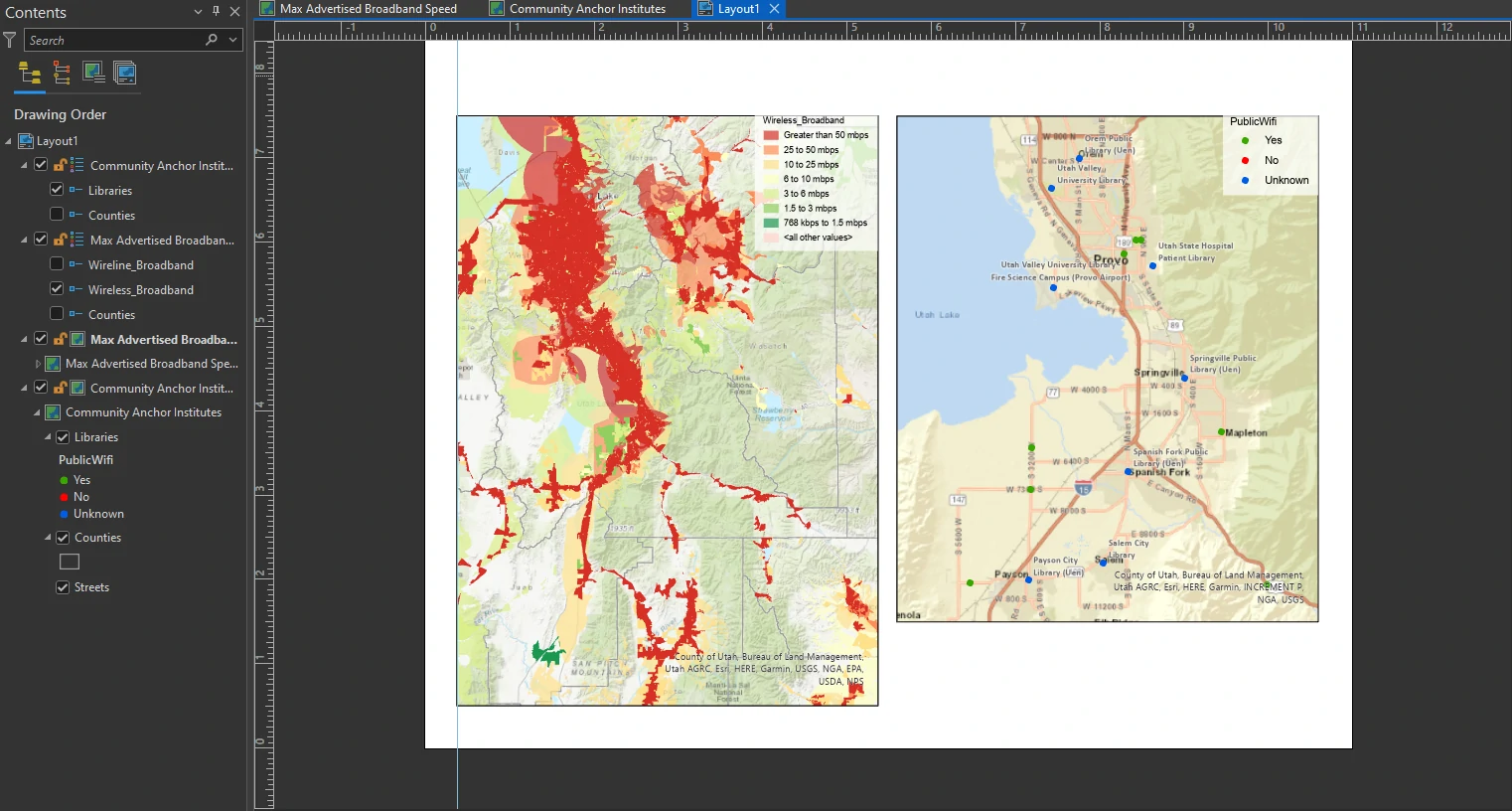Uncheck the Libraries layer showing PublicWifi symbols
1512x811 pixels.
pyautogui.click(x=63, y=437)
